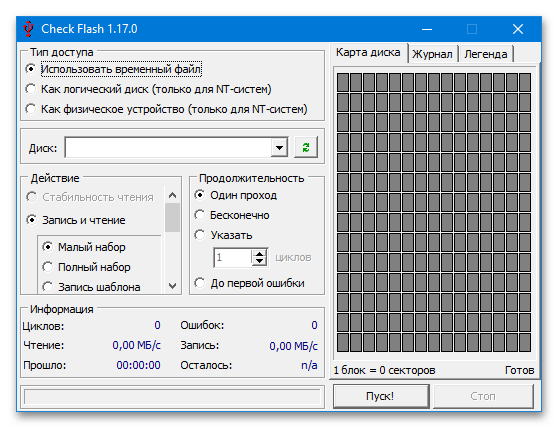Select 'Как логический диск' access type
Viewport: 558px width, 428px height.
click(31, 89)
